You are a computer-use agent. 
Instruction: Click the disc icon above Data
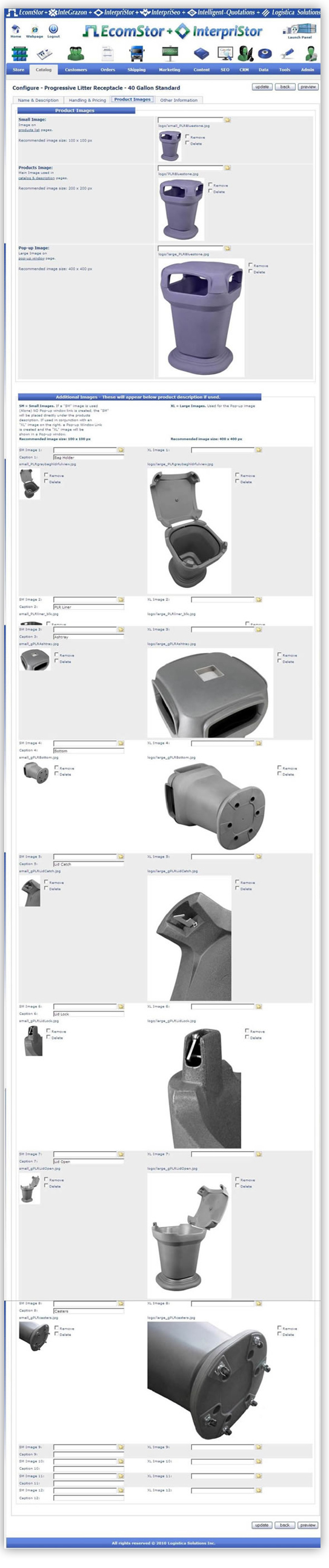pyautogui.click(x=264, y=53)
